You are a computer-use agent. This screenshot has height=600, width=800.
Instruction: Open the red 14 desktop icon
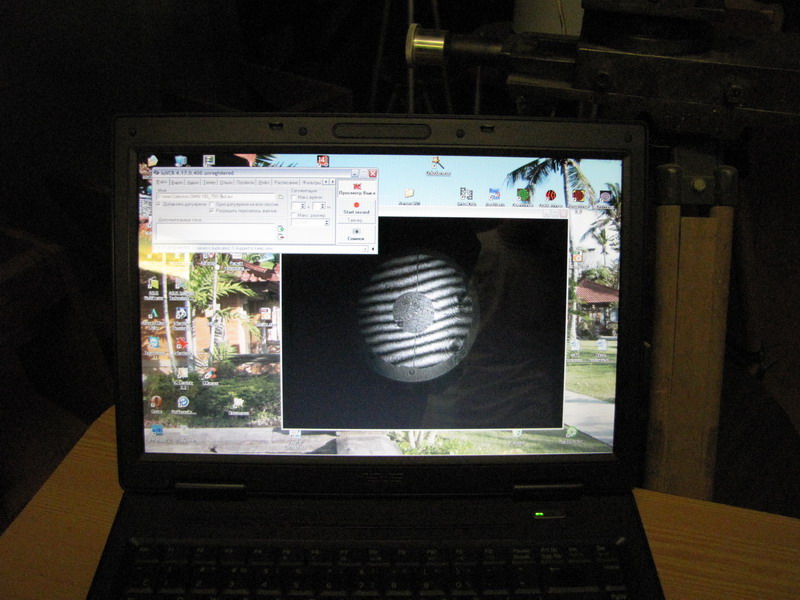point(322,161)
